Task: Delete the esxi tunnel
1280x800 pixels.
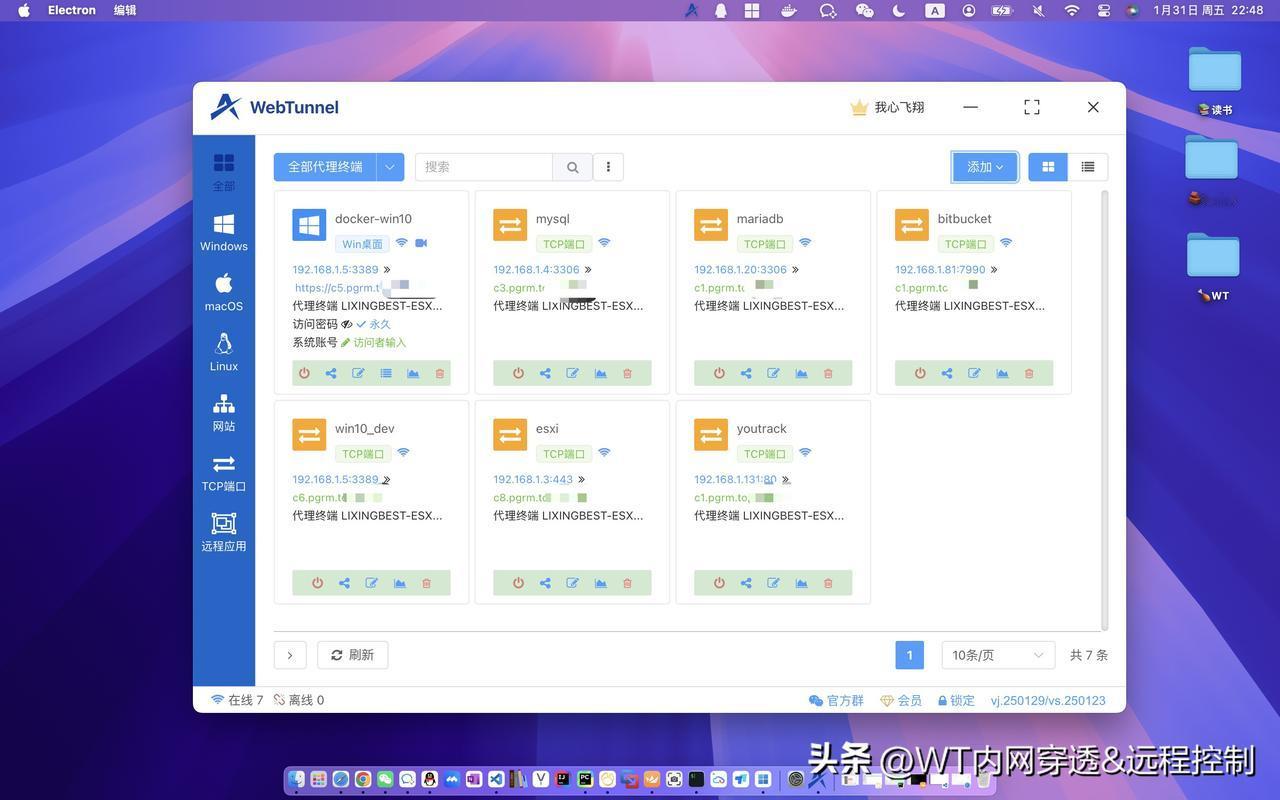Action: click(627, 583)
